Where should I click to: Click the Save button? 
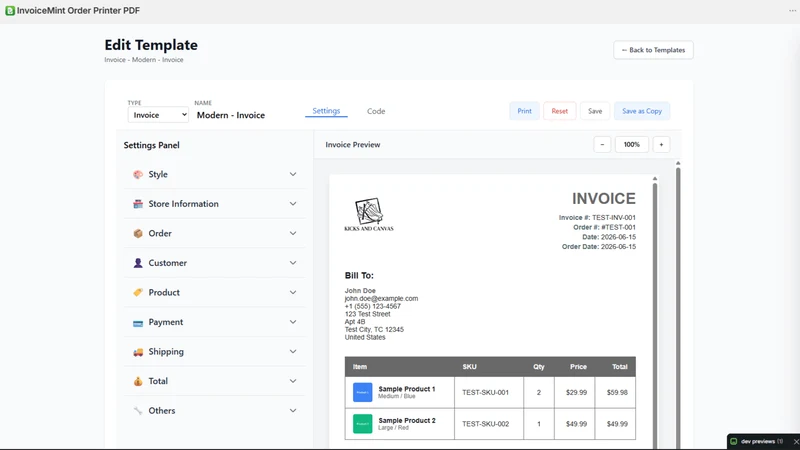(595, 111)
